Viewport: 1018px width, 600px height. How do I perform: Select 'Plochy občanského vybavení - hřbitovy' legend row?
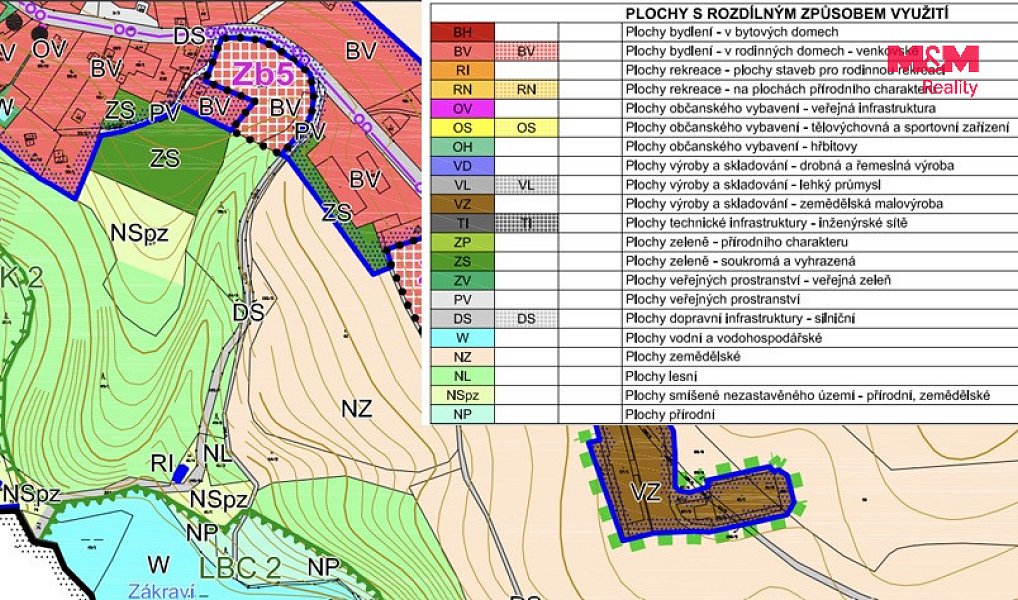click(x=741, y=147)
